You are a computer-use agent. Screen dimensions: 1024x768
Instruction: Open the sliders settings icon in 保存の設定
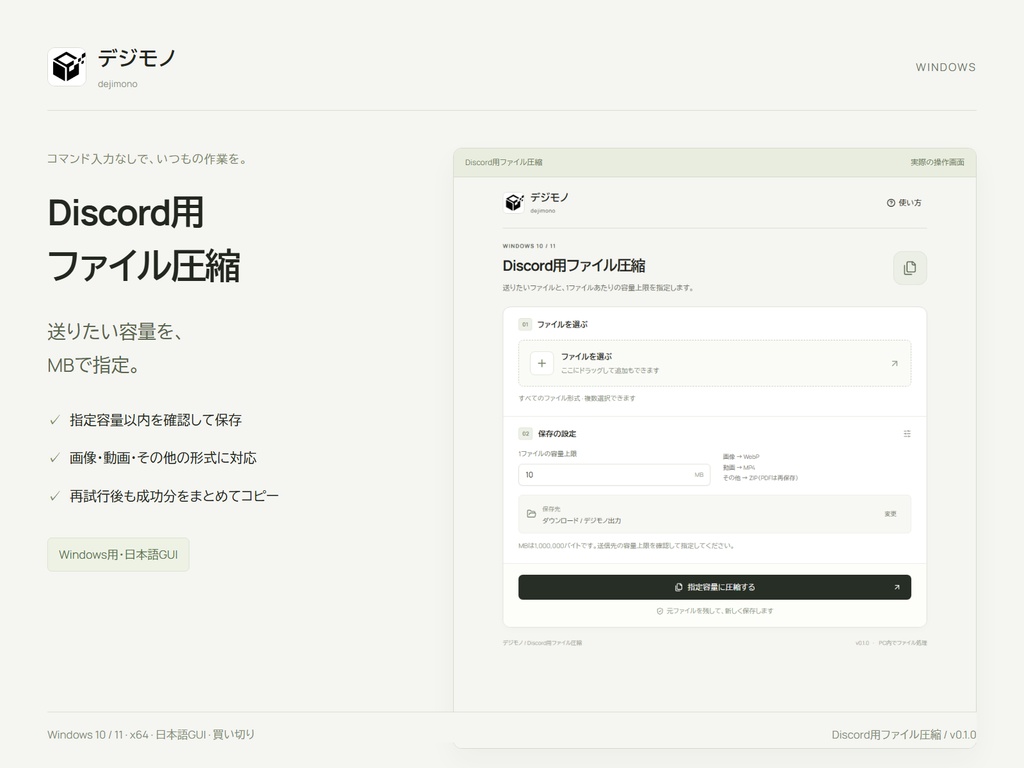coord(907,434)
